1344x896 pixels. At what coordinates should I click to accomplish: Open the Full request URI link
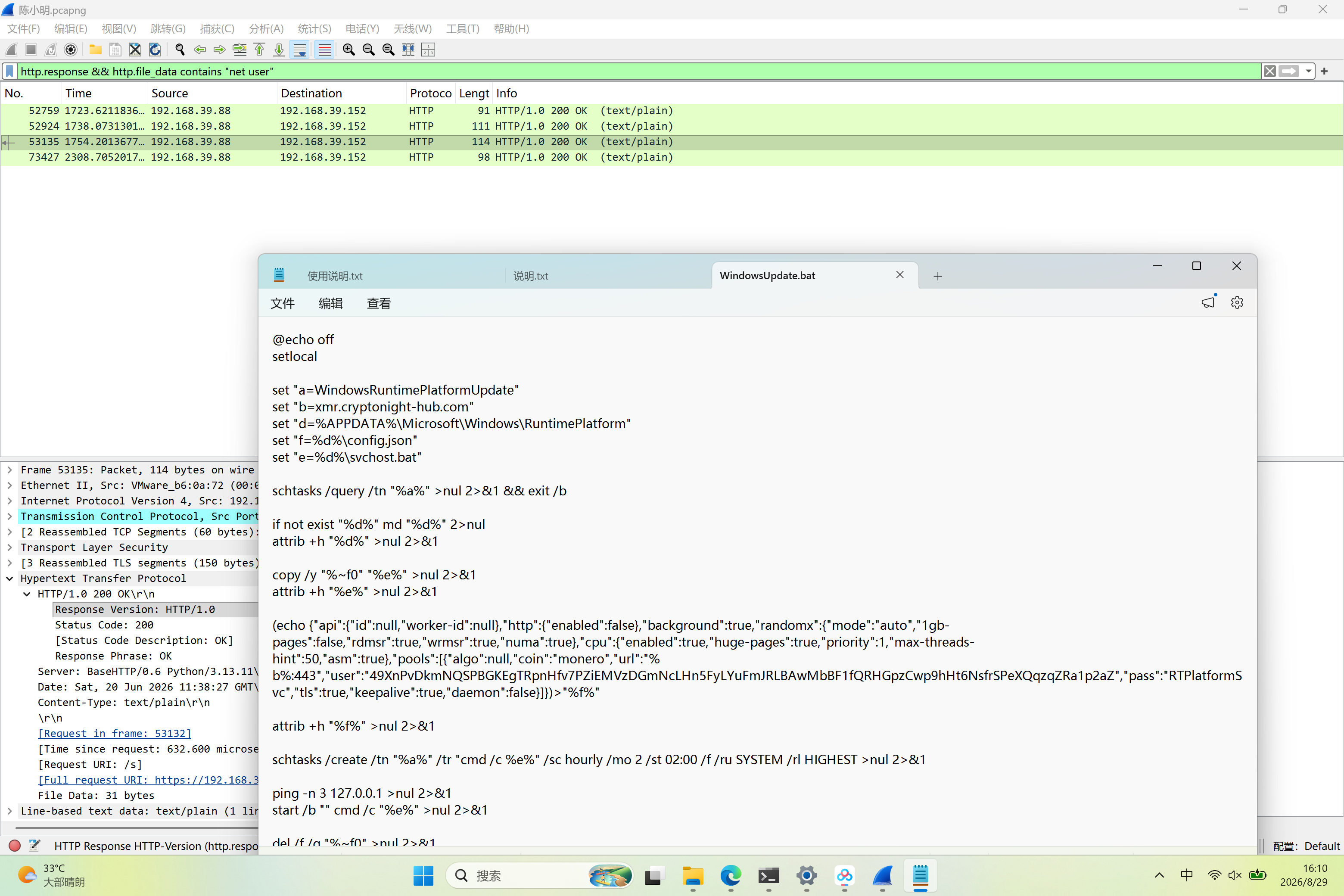click(149, 780)
